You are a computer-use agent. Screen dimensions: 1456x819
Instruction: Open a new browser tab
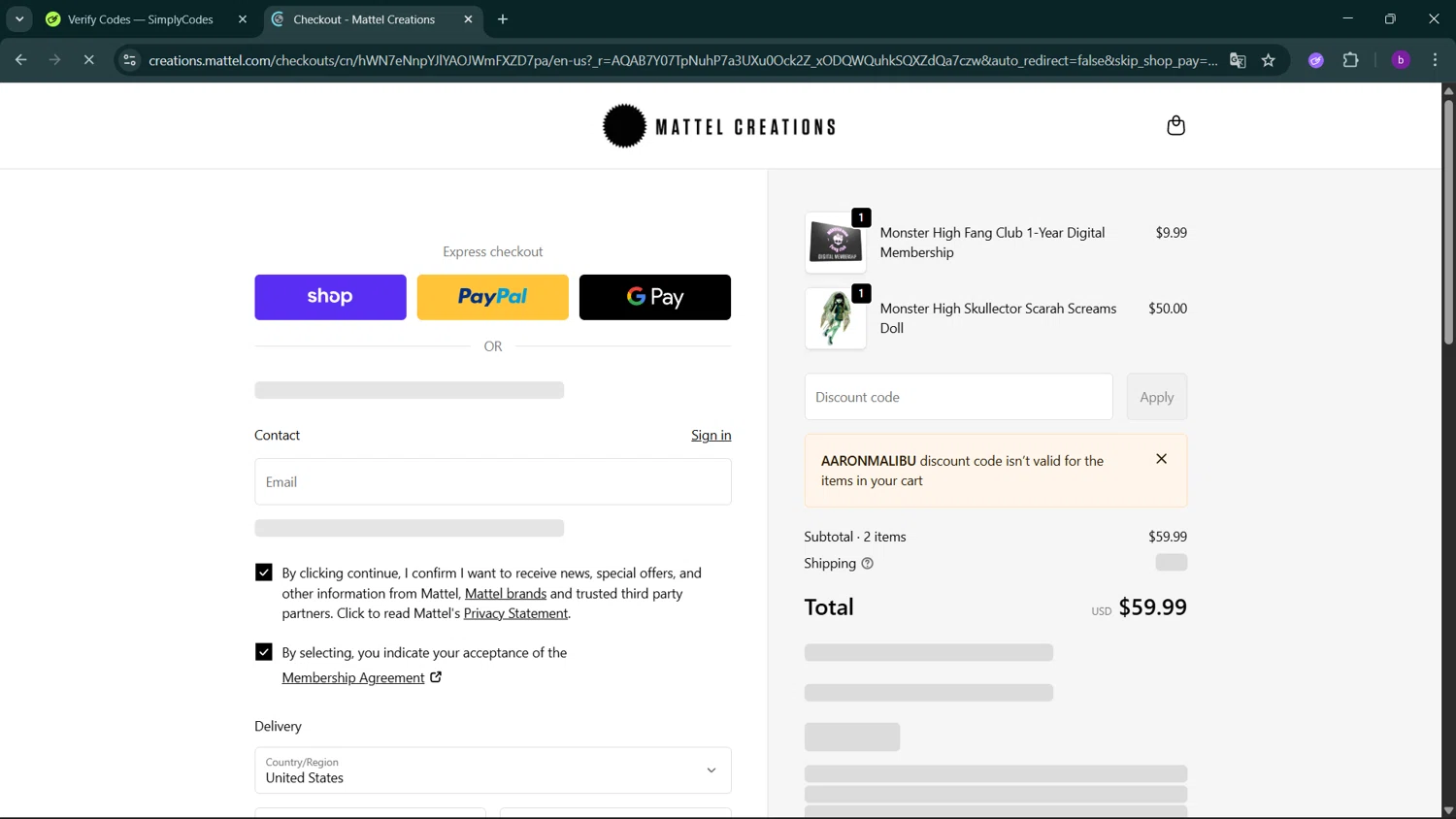tap(503, 19)
